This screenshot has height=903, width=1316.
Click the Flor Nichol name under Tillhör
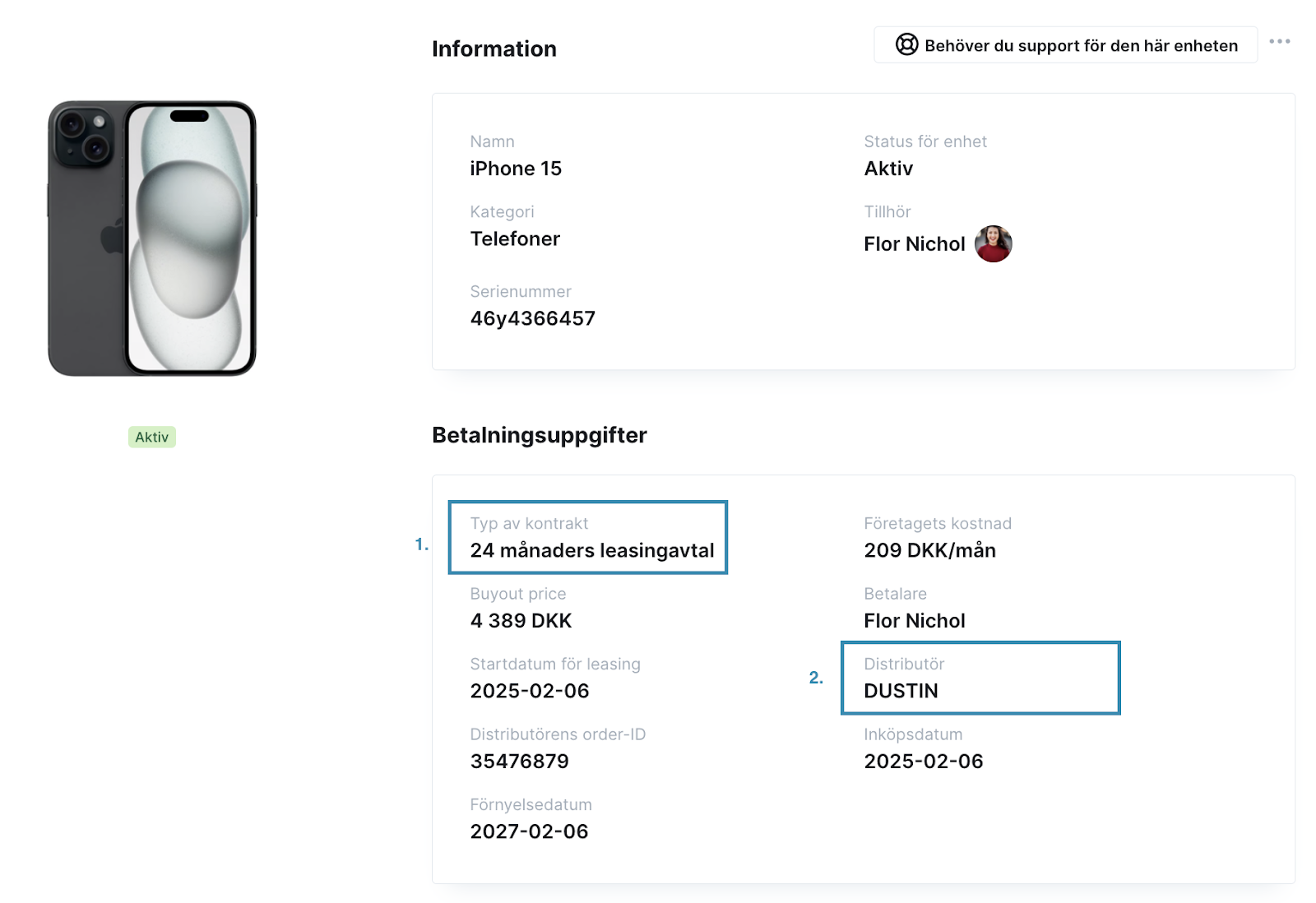point(914,244)
